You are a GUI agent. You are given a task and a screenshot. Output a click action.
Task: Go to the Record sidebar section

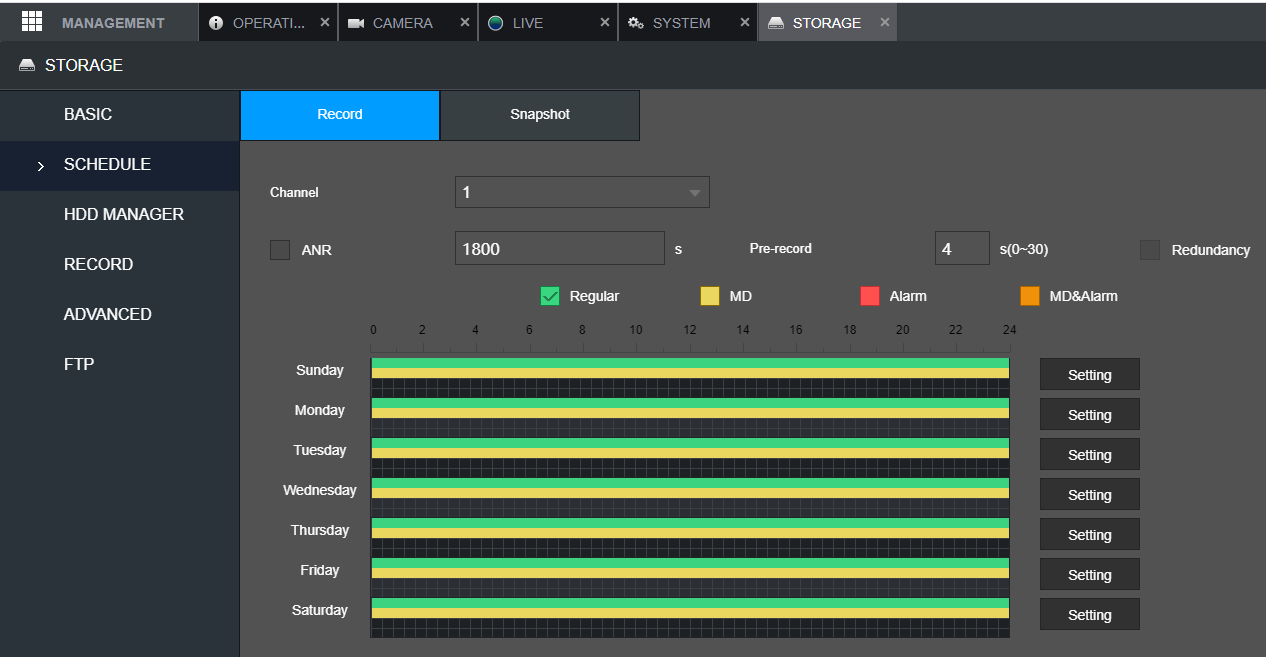[120, 265]
